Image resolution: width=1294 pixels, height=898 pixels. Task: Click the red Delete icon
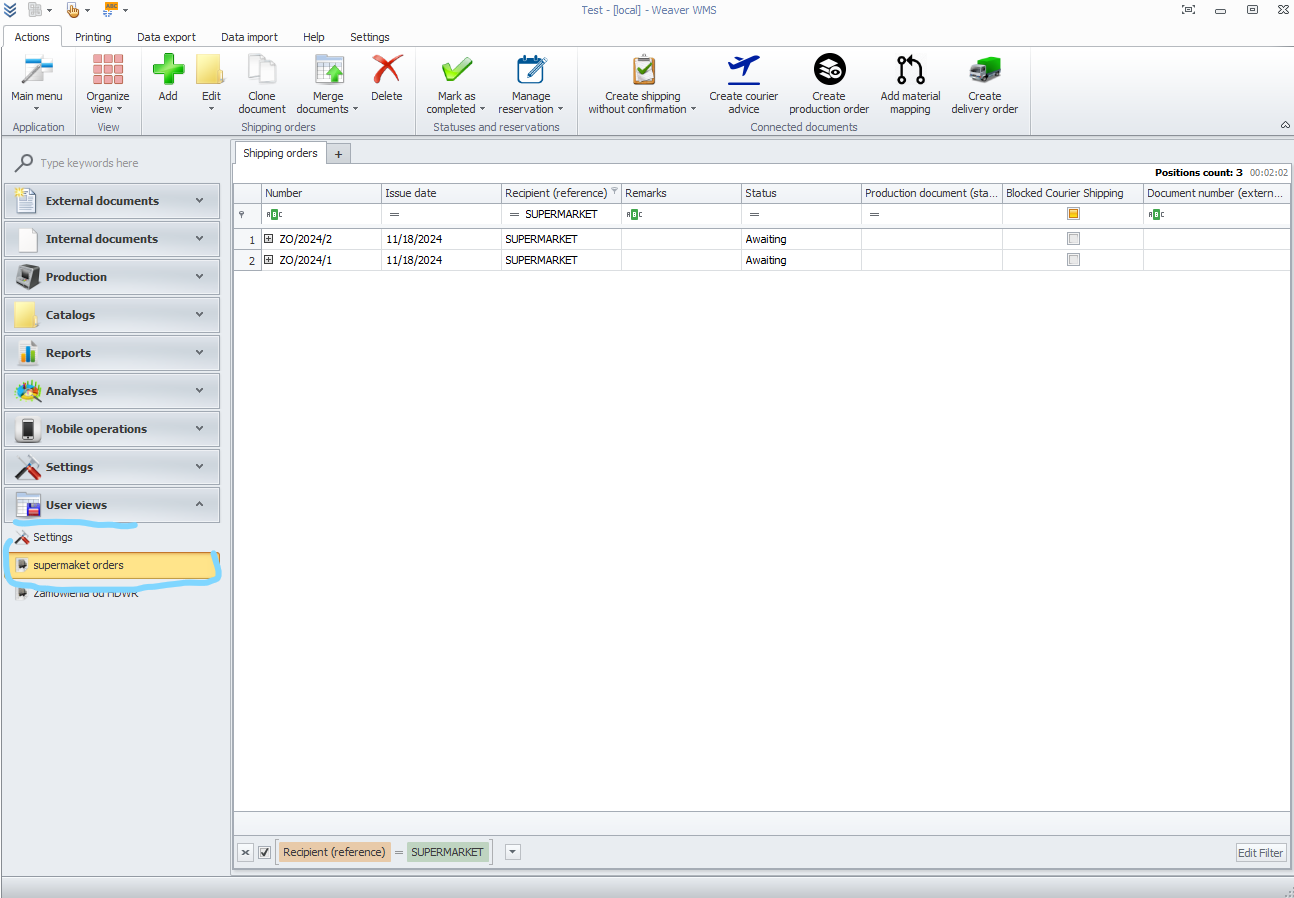pos(387,70)
